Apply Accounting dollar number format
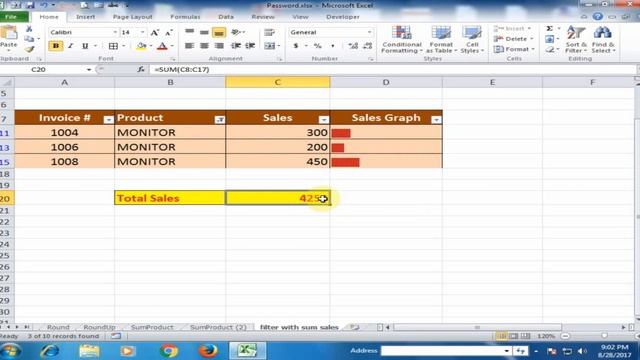 coord(296,46)
